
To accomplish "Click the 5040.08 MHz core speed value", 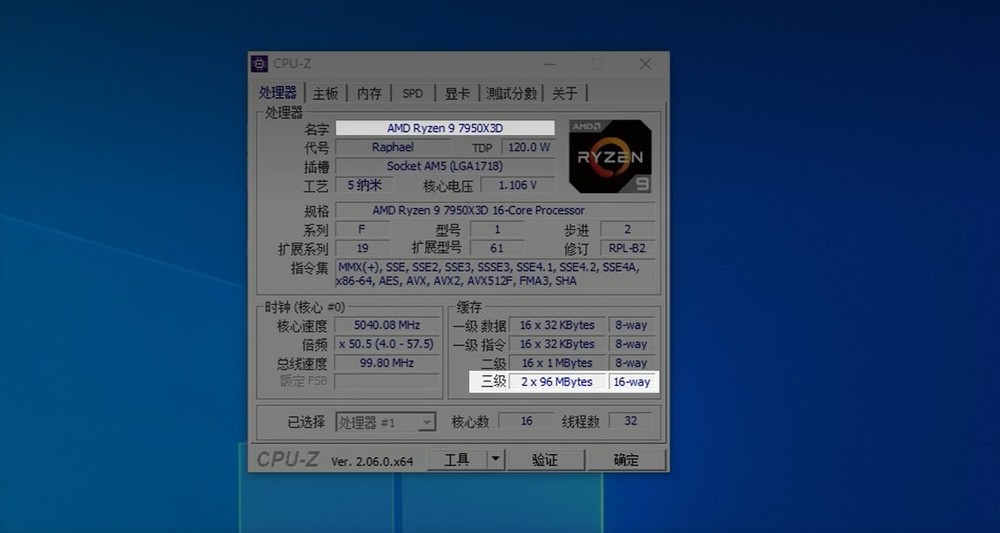I will click(x=386, y=325).
